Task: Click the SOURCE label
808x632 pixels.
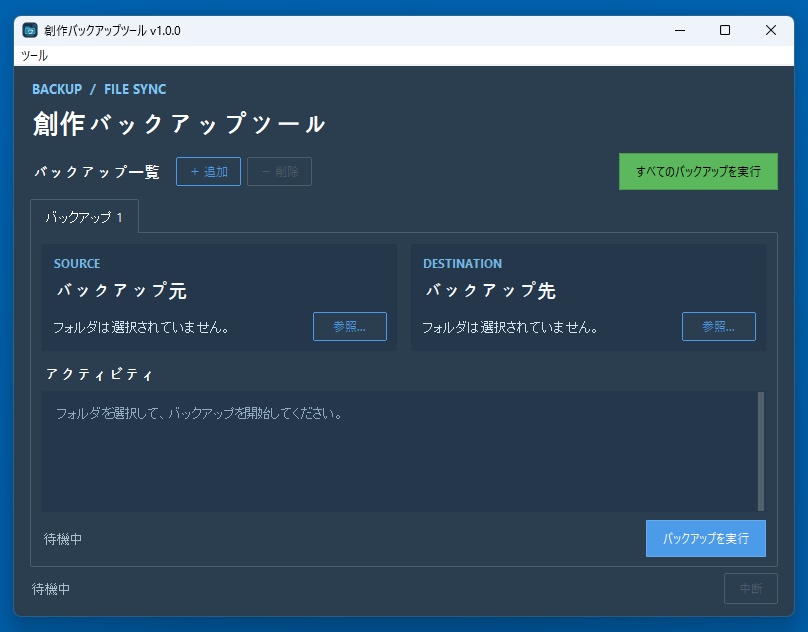Action: click(x=77, y=263)
